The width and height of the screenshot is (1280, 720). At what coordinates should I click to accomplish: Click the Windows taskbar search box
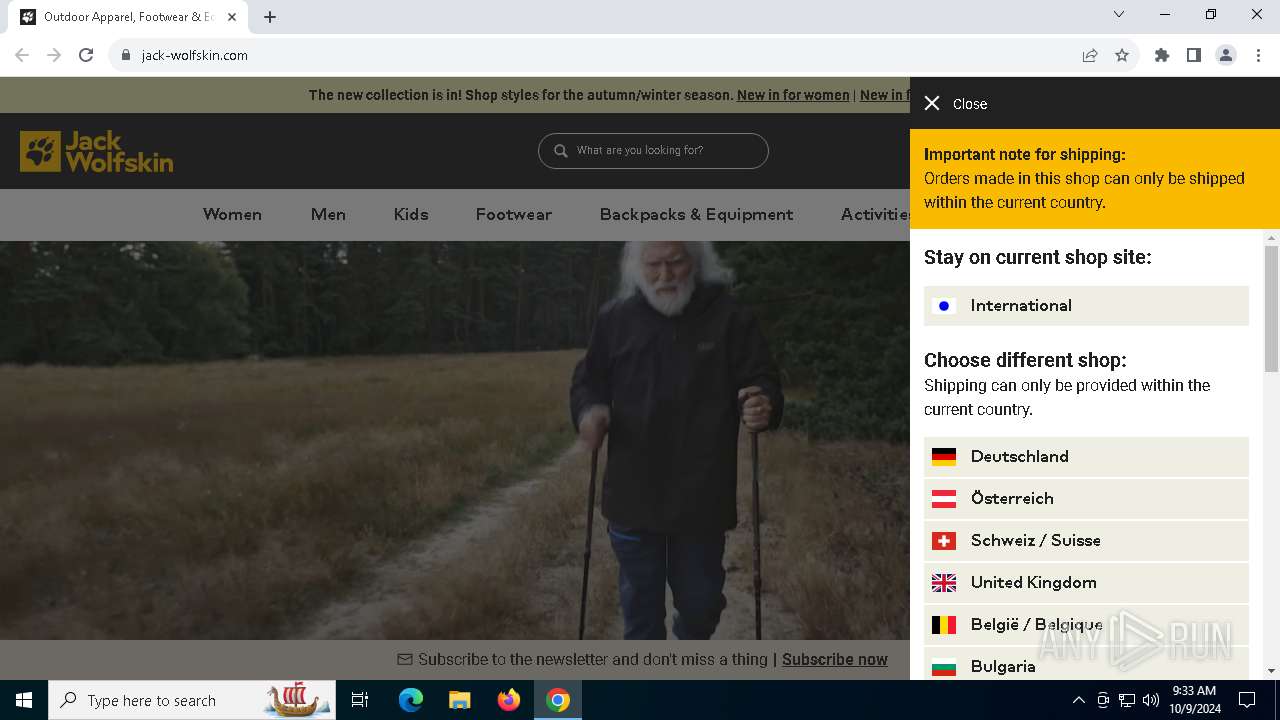(191, 700)
